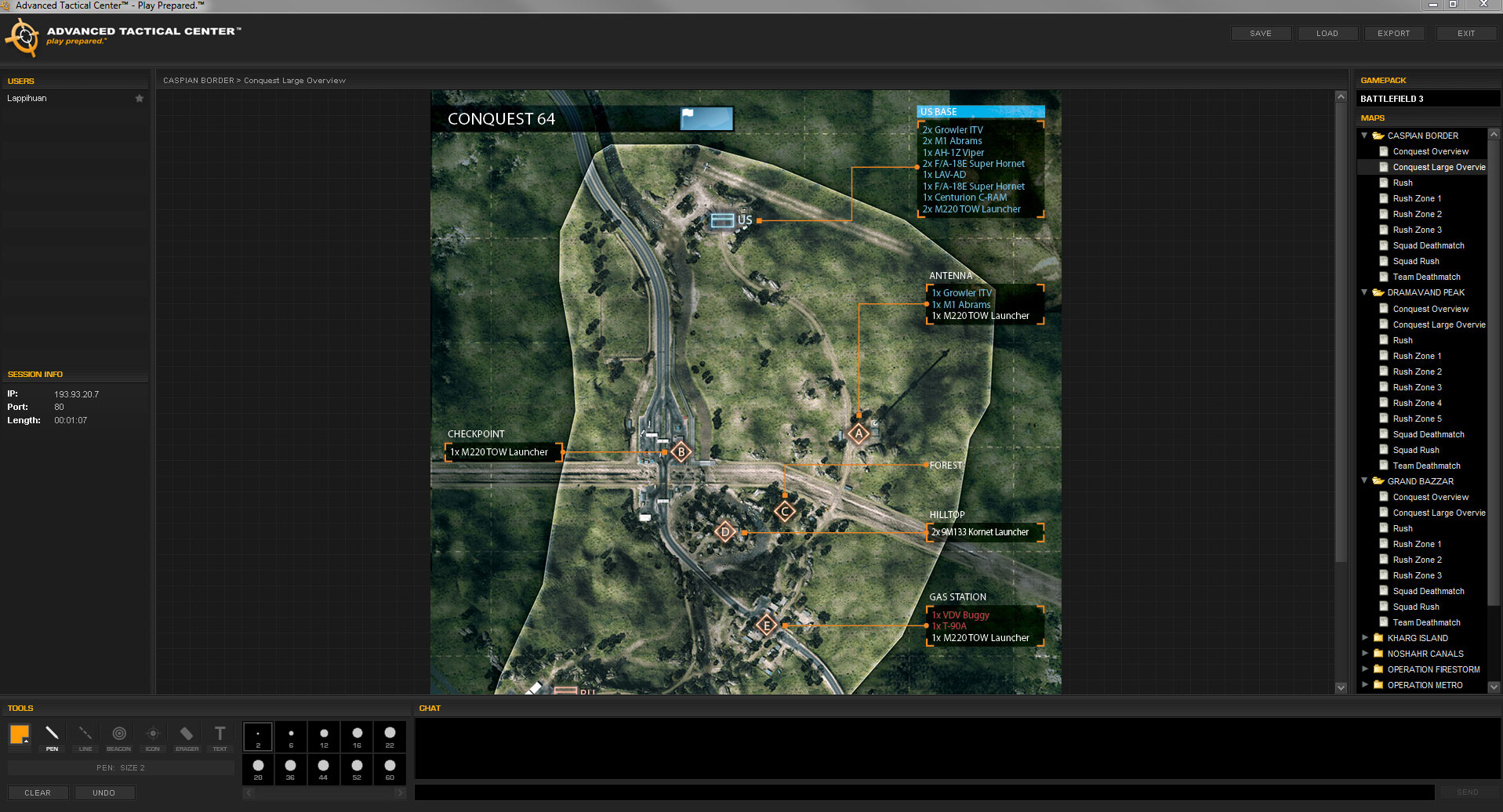1503x812 pixels.
Task: Click the EXIT button
Action: [1466, 33]
